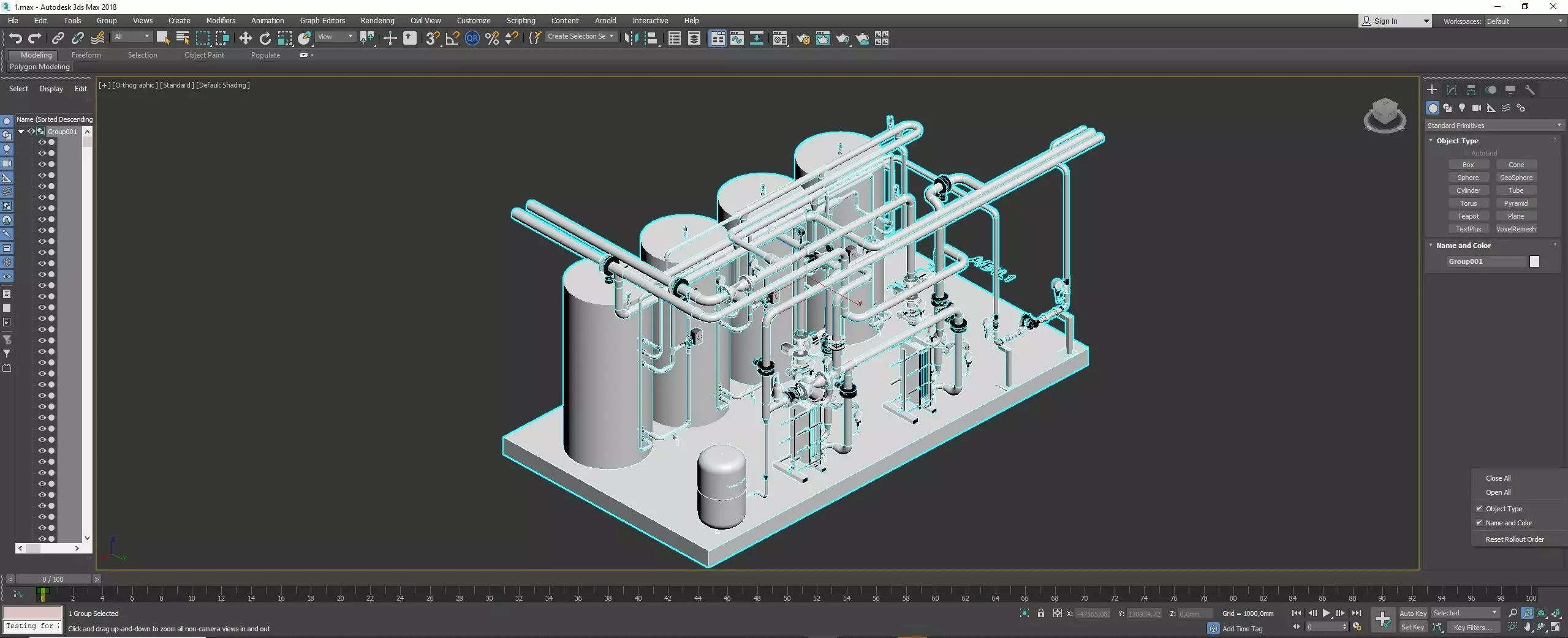Screen dimensions: 1568x638
Task: Switch to the Freeform ribbon tab
Action: tap(86, 55)
